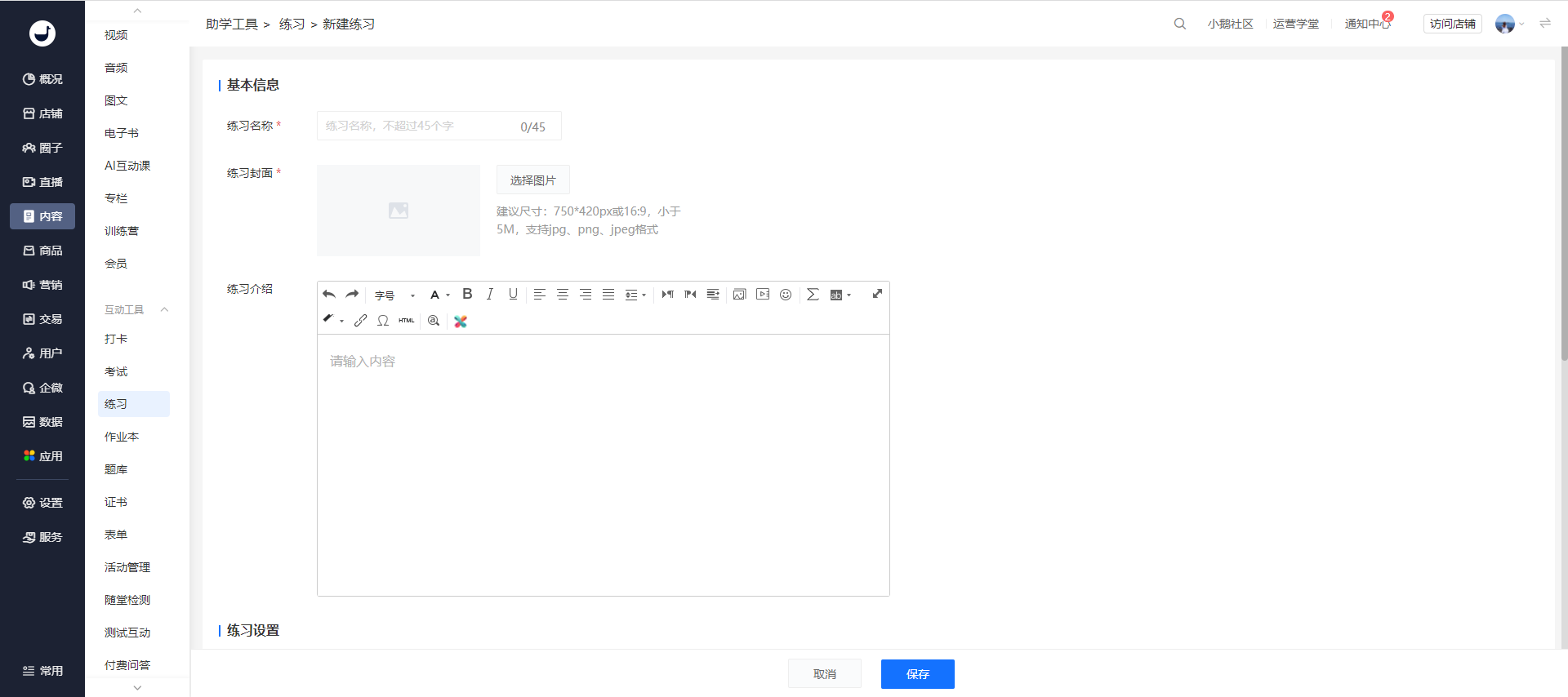Collapse the 互动工具 section
Viewport: 1568px width, 697px height.
pos(164,309)
